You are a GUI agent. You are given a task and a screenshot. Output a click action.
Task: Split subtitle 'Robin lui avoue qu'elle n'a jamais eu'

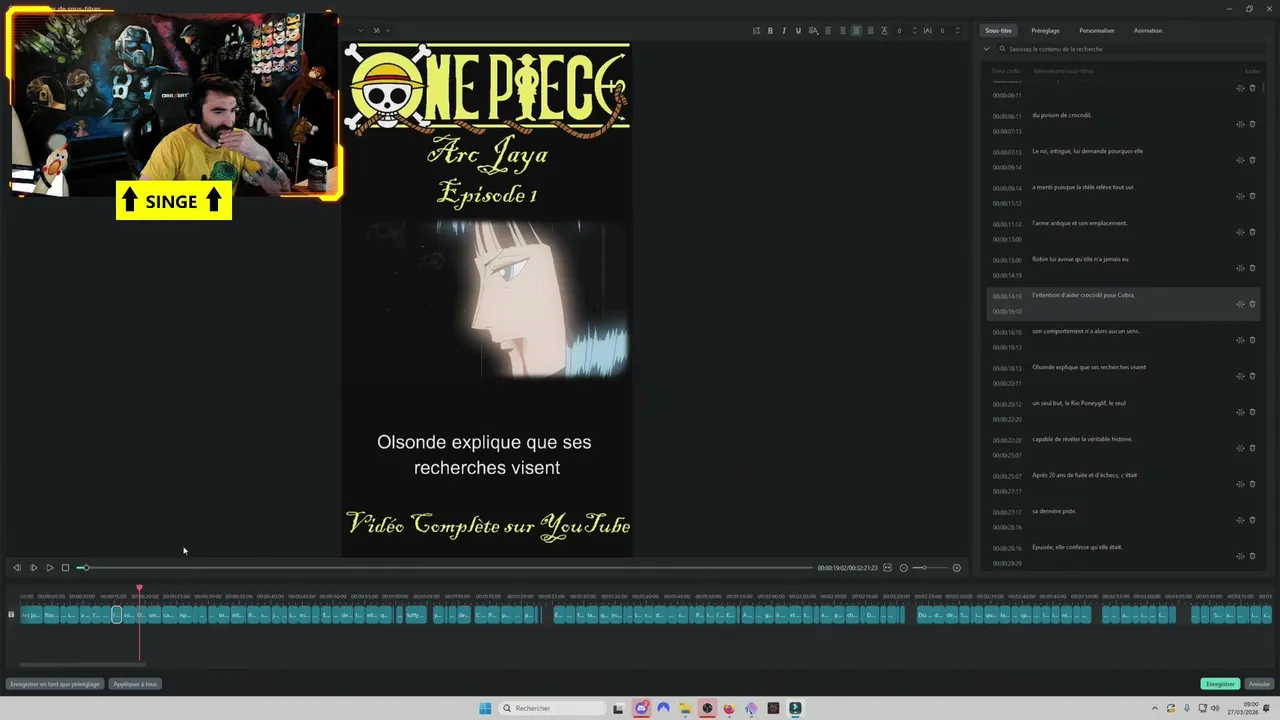1240,268
